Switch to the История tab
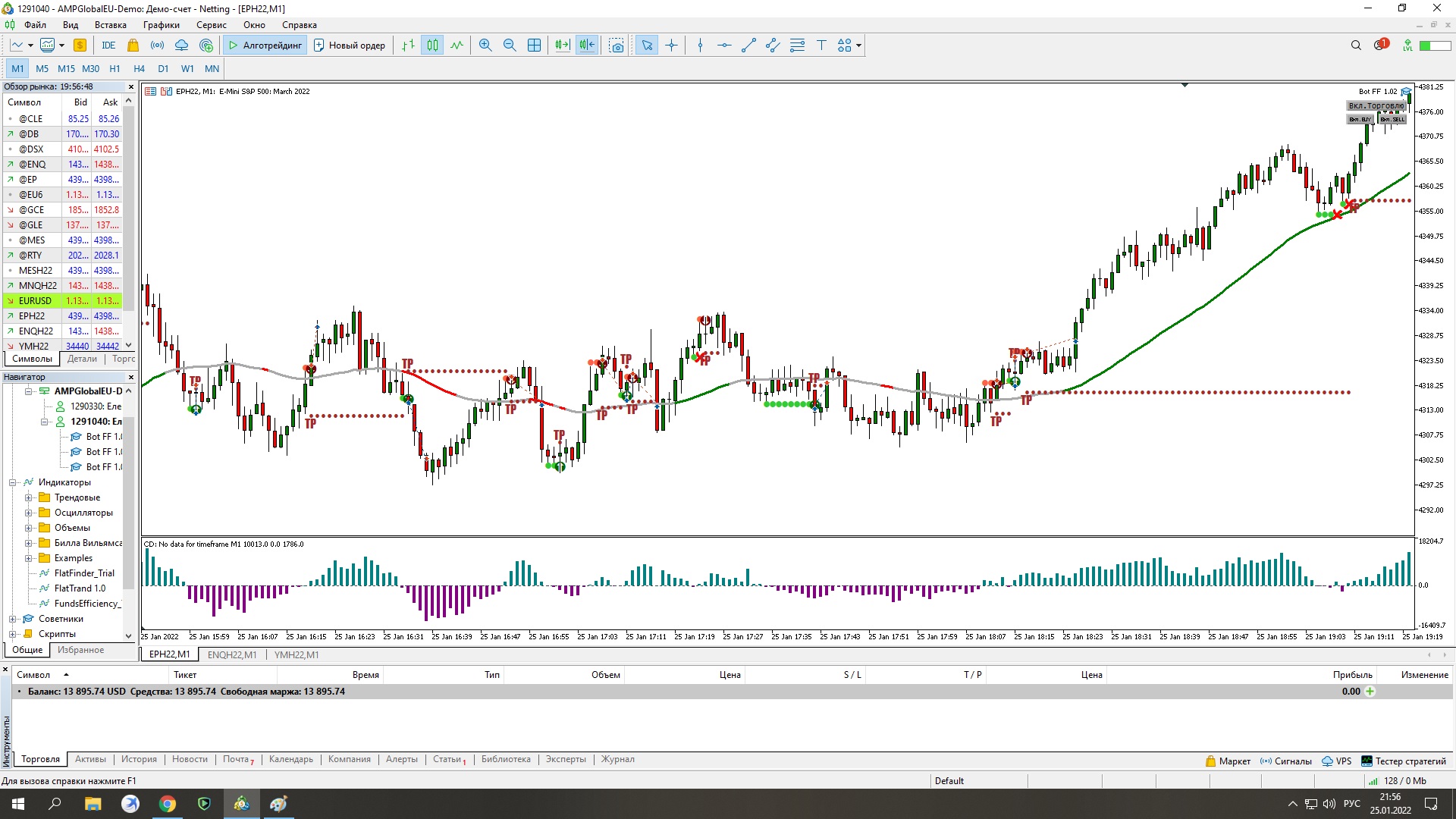This screenshot has height=819, width=1456. coord(139,759)
